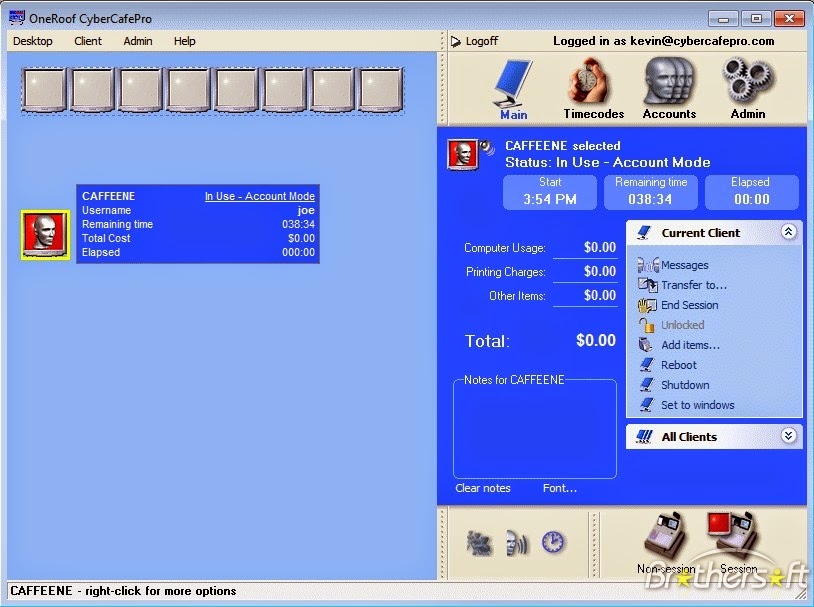The width and height of the screenshot is (814, 607).
Task: Toggle the Unlocked padlock state
Action: [679, 325]
